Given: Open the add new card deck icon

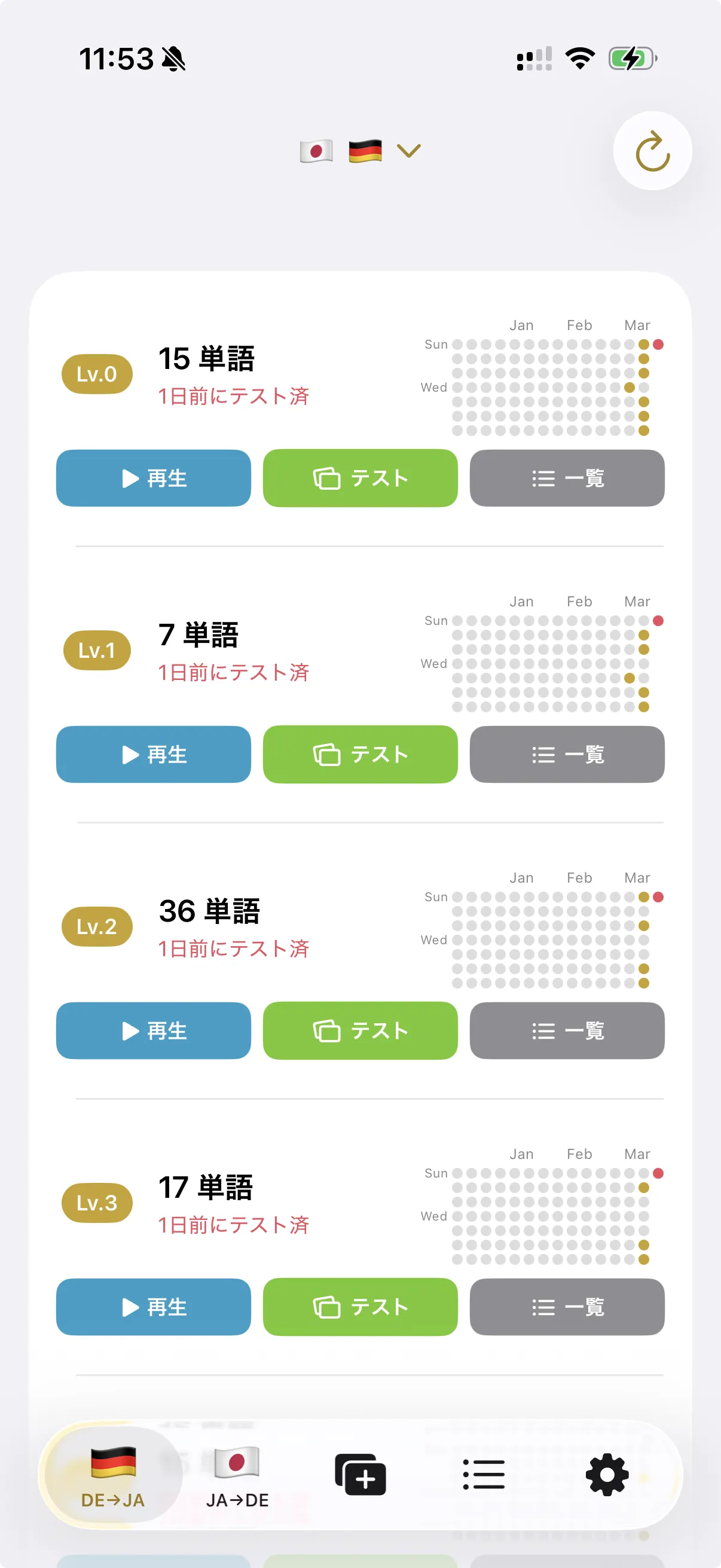Looking at the screenshot, I should 360,1474.
